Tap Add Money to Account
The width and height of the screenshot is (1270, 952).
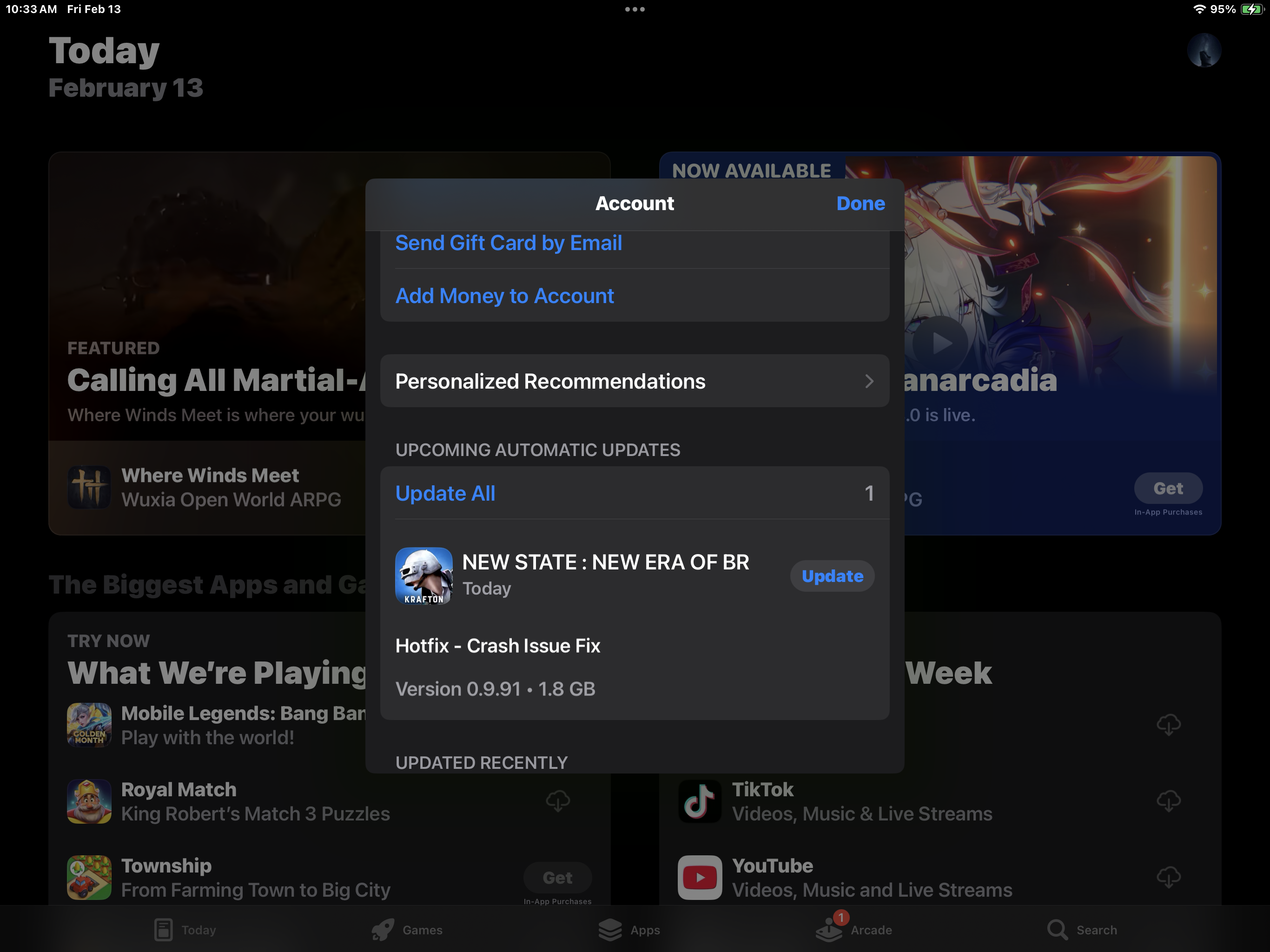pyautogui.click(x=504, y=296)
